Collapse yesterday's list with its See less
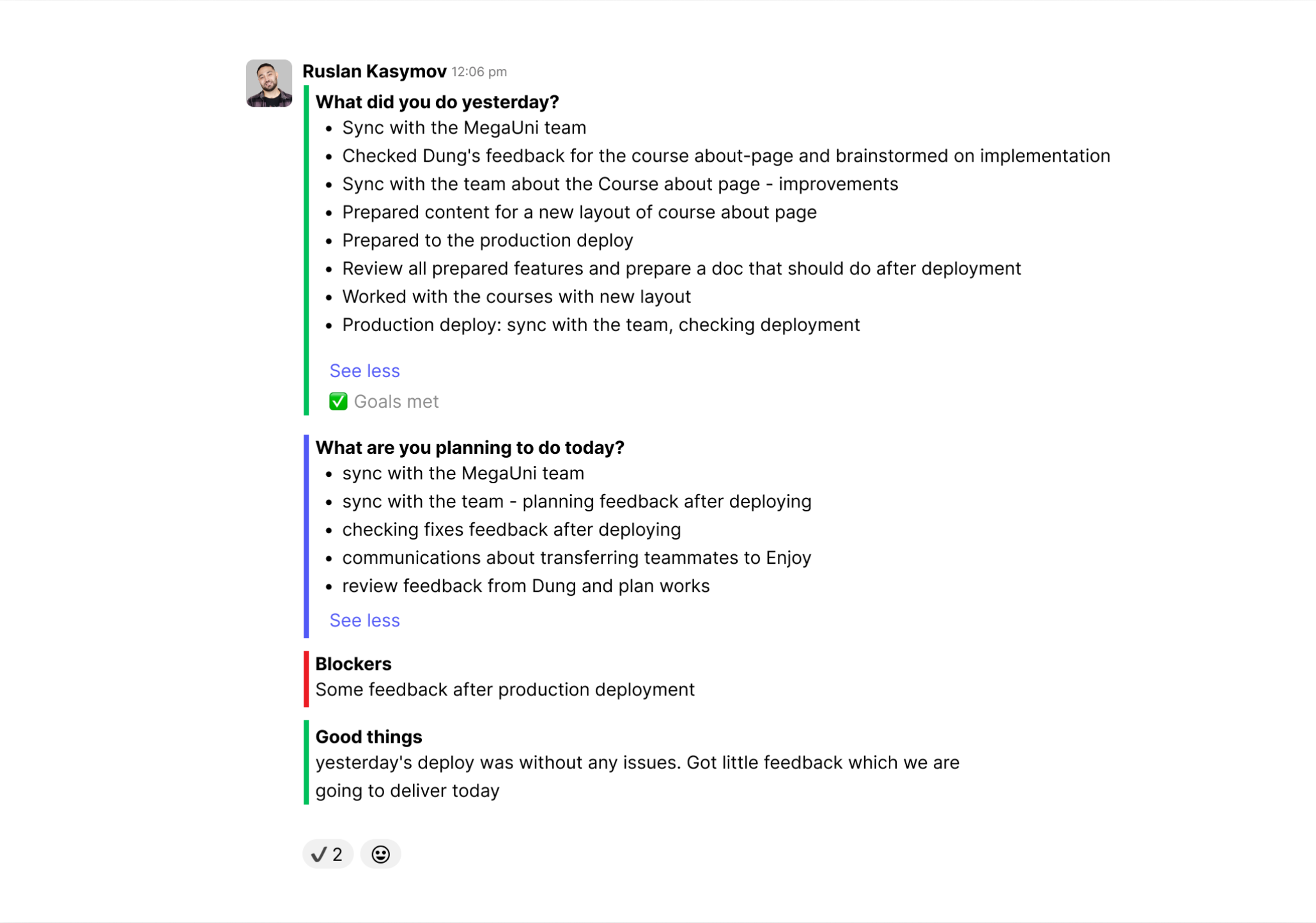The height and width of the screenshot is (923, 1316). click(364, 371)
